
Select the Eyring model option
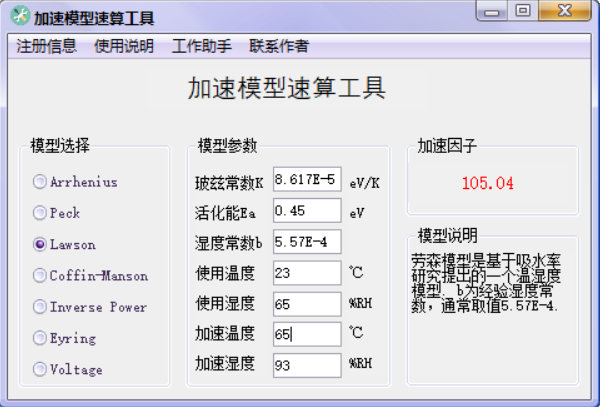tap(40, 338)
